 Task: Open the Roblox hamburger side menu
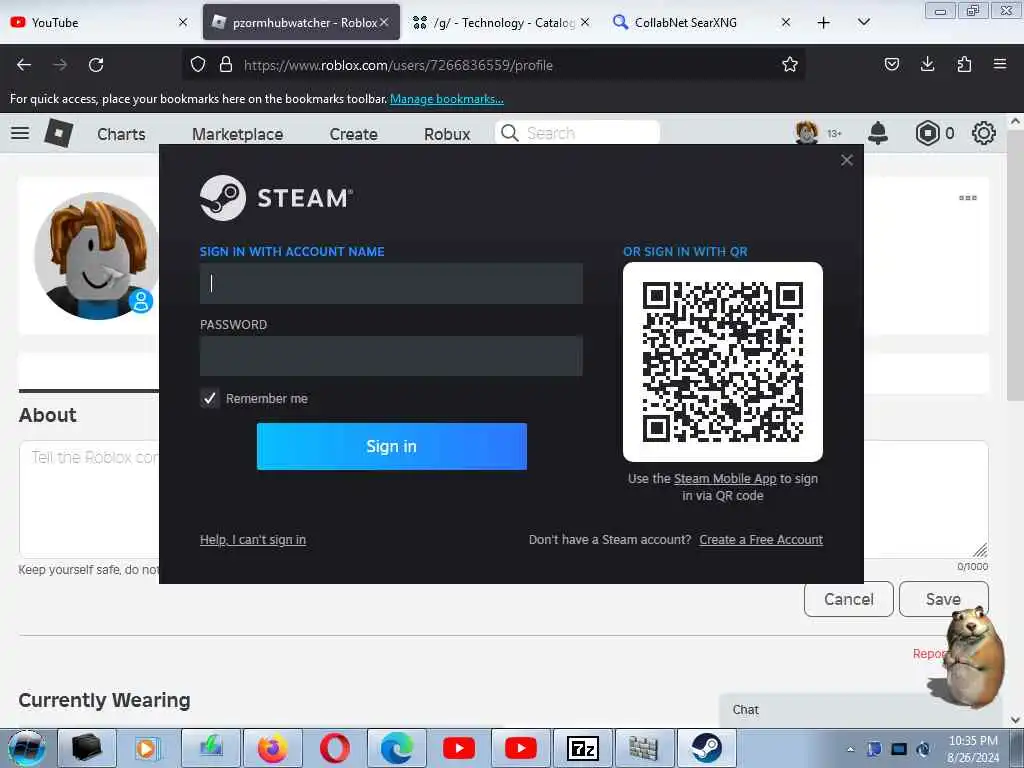click(x=20, y=133)
